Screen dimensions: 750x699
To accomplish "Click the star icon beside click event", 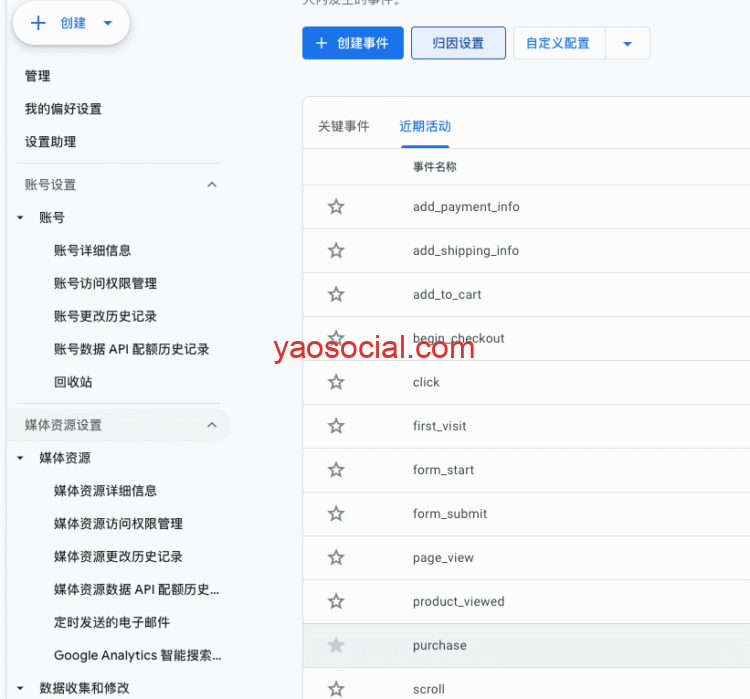I will [x=336, y=382].
